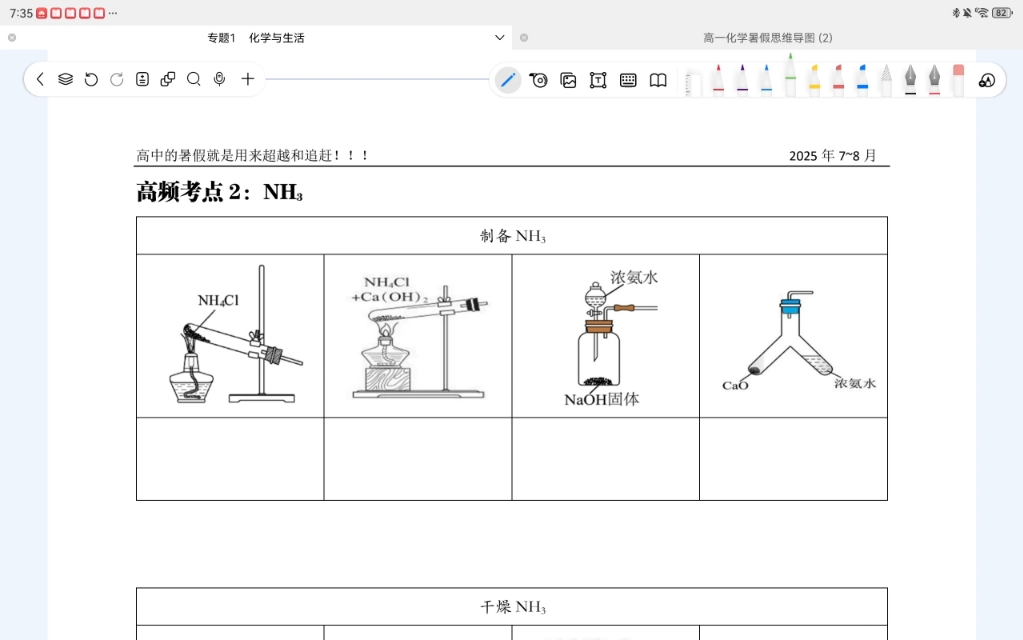Choose the blue highlighter
Viewport: 1023px width, 640px height.
click(x=863, y=81)
